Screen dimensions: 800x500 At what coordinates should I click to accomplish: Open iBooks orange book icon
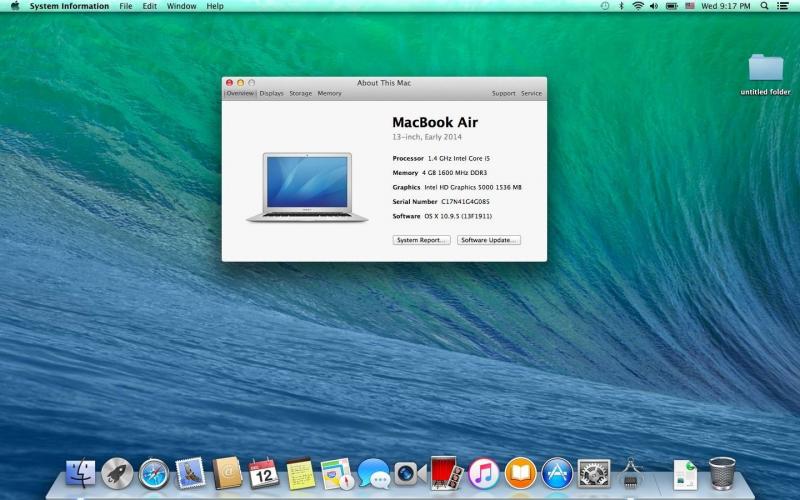point(520,473)
